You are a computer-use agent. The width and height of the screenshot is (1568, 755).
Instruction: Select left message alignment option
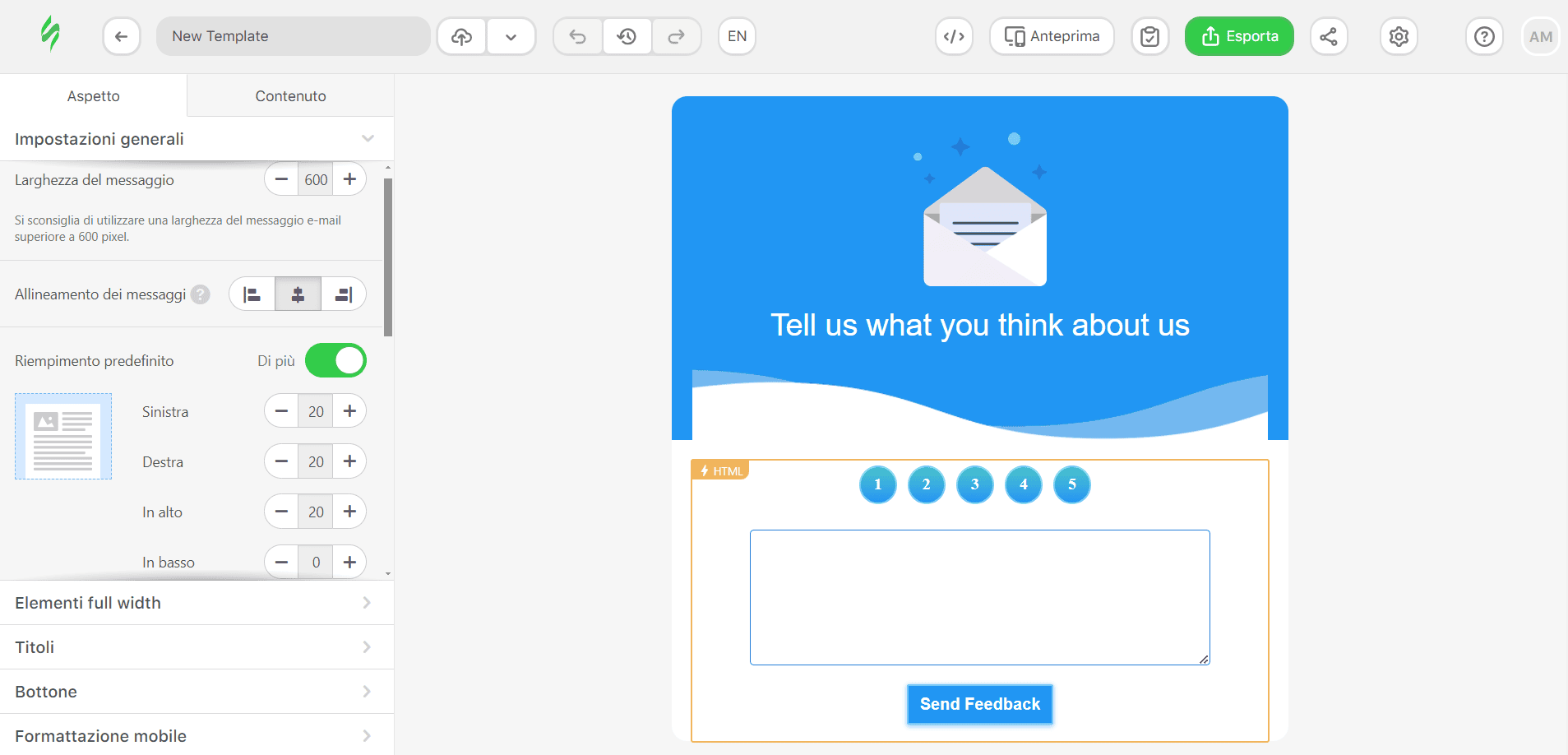tap(252, 294)
